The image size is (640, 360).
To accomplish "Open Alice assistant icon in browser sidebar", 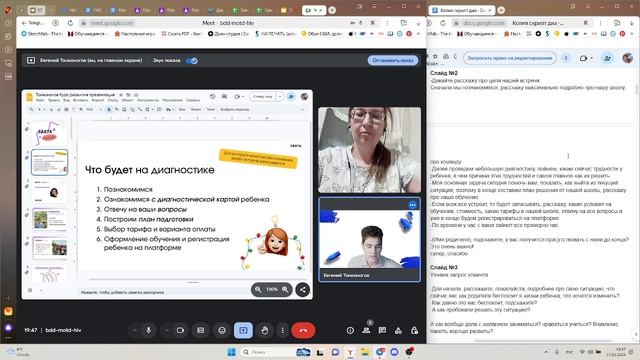I will coord(8,328).
